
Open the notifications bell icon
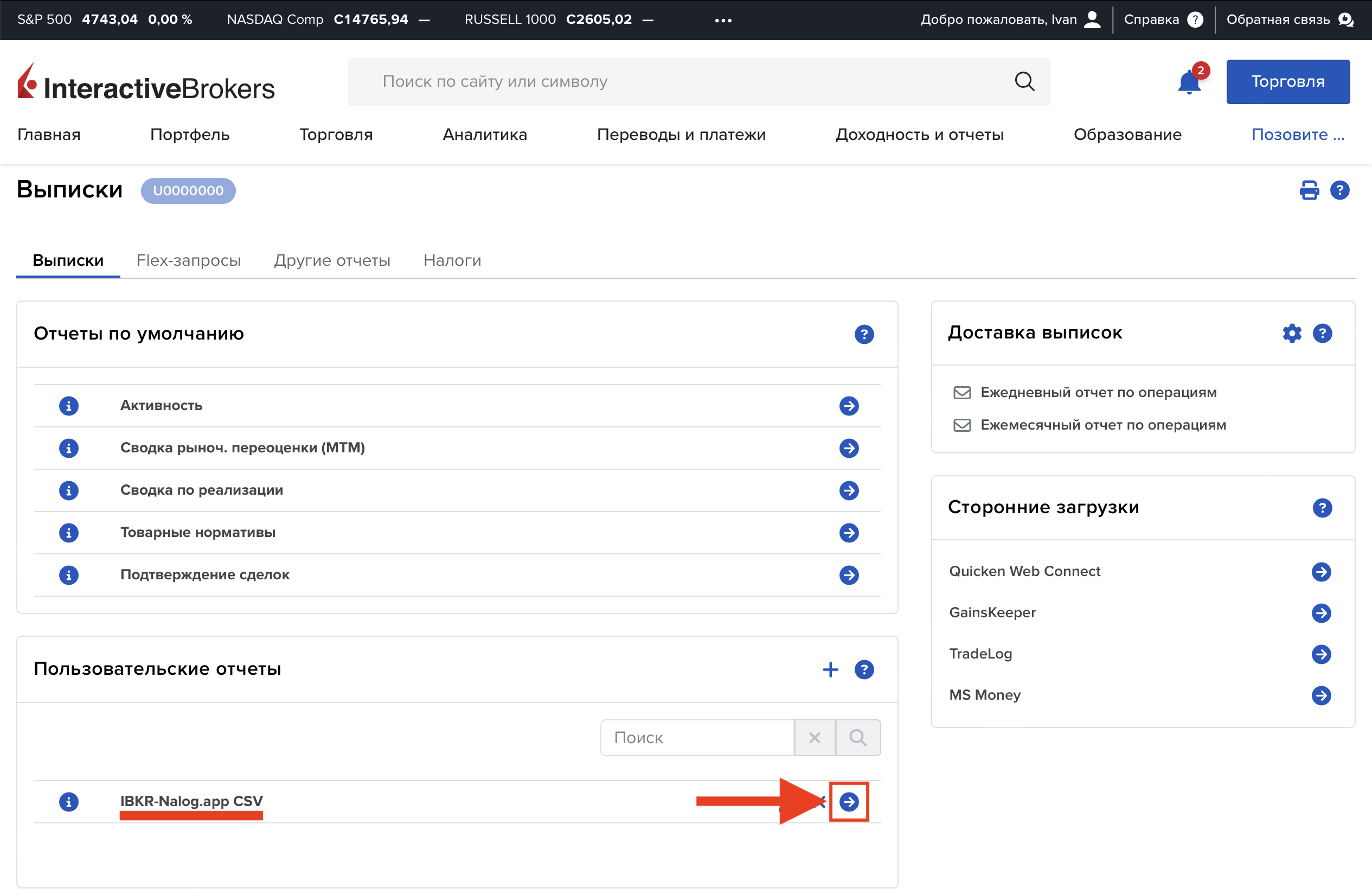tap(1189, 82)
